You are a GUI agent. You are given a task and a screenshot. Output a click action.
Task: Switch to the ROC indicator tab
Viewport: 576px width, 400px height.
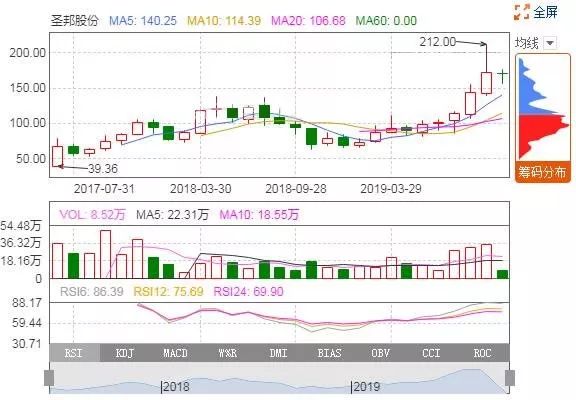point(483,353)
